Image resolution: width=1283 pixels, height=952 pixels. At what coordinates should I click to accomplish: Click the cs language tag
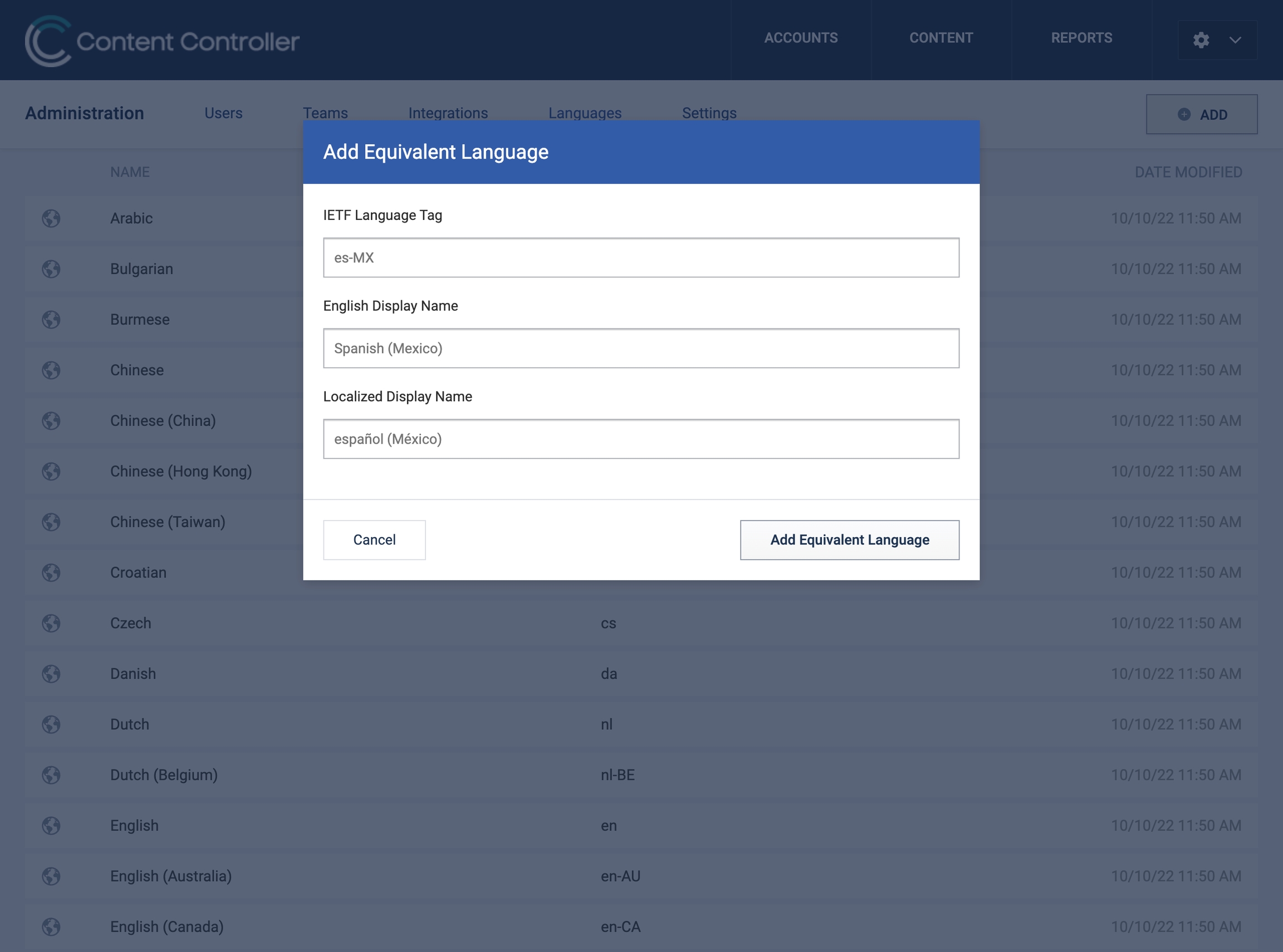(608, 624)
